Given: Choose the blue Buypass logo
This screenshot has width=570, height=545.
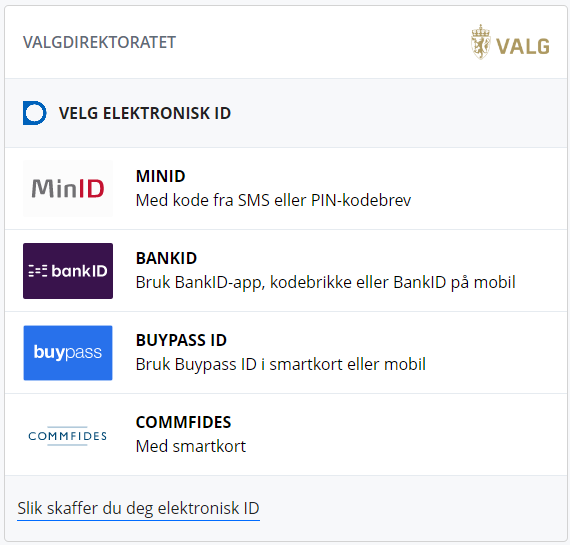Looking at the screenshot, I should click(x=68, y=353).
